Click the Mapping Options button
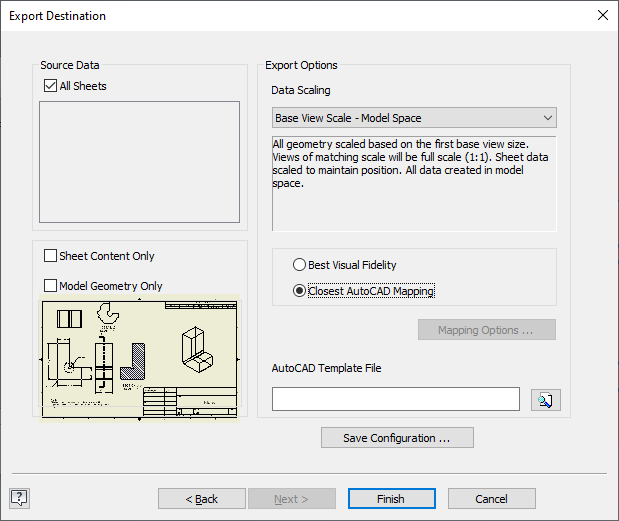Image resolution: width=619 pixels, height=521 pixels. point(487,330)
